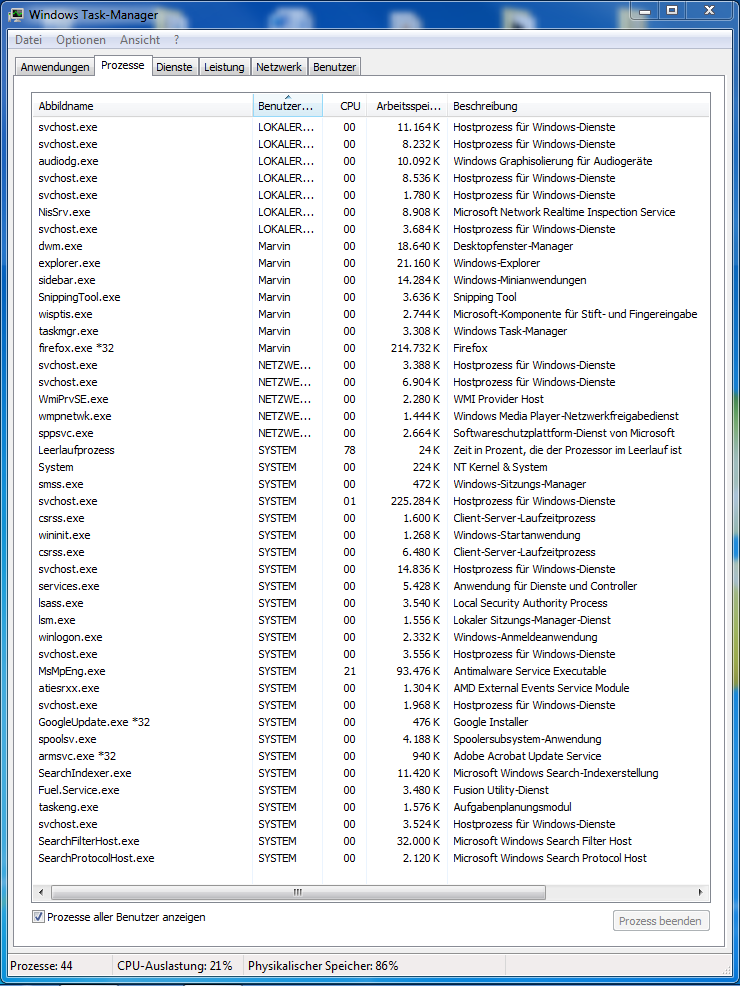
Task: Select the smss.exe process
Action: coord(371,484)
